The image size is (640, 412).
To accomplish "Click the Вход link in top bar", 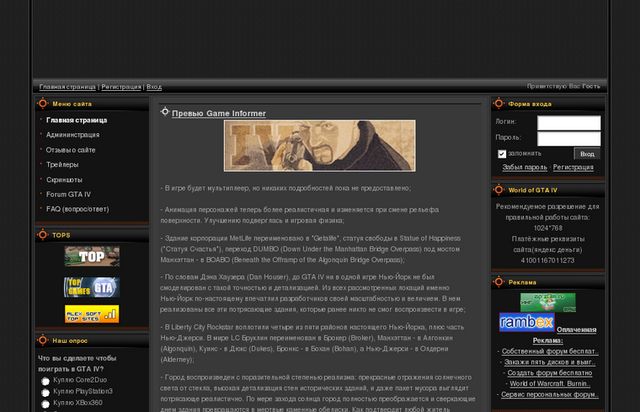I will click(154, 87).
